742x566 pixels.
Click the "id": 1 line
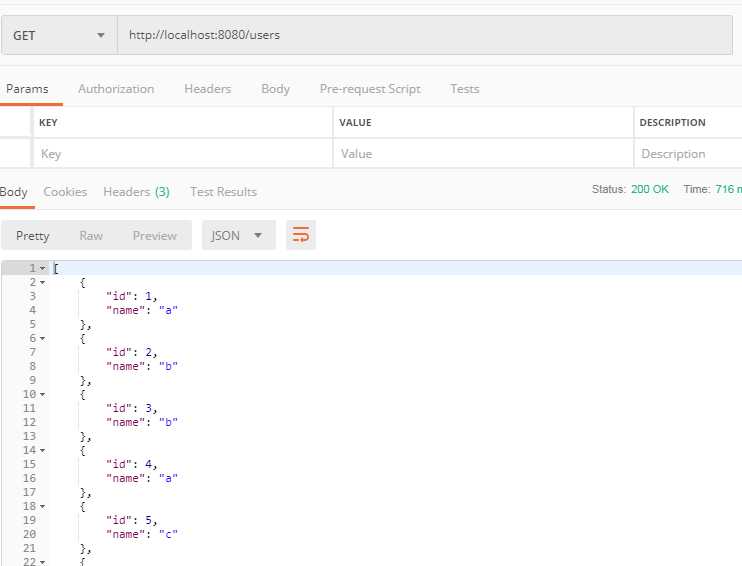tap(132, 297)
